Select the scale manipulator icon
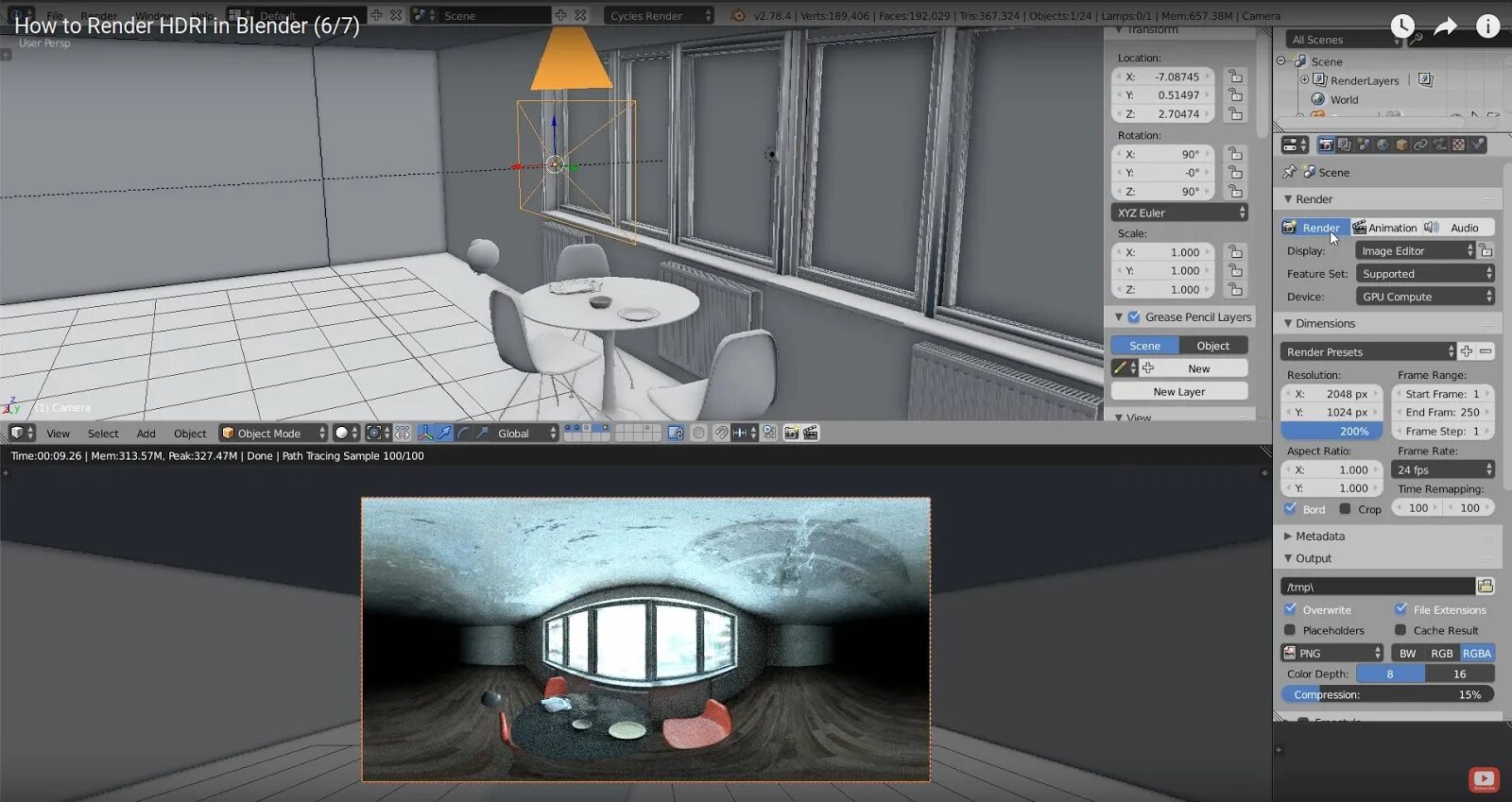Screen dimensions: 1512x802 (482, 433)
